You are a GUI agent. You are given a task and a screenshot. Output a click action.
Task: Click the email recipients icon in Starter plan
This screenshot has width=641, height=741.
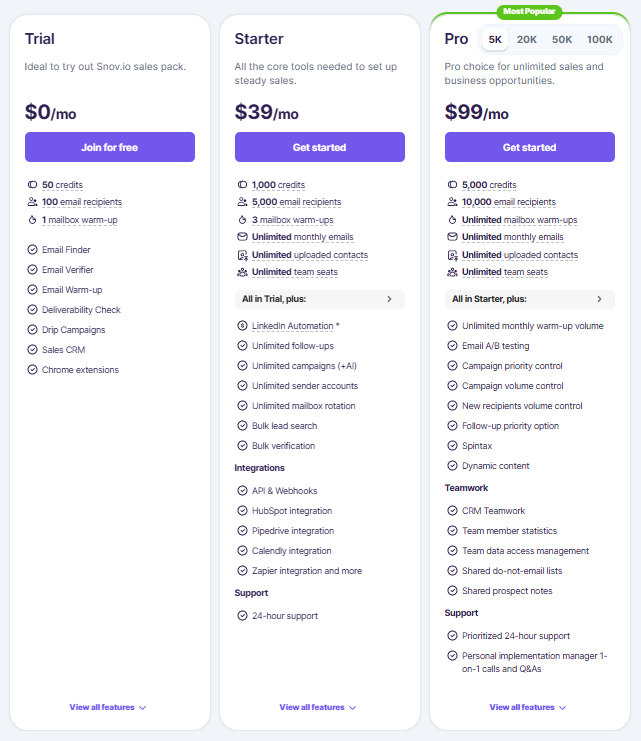point(242,202)
